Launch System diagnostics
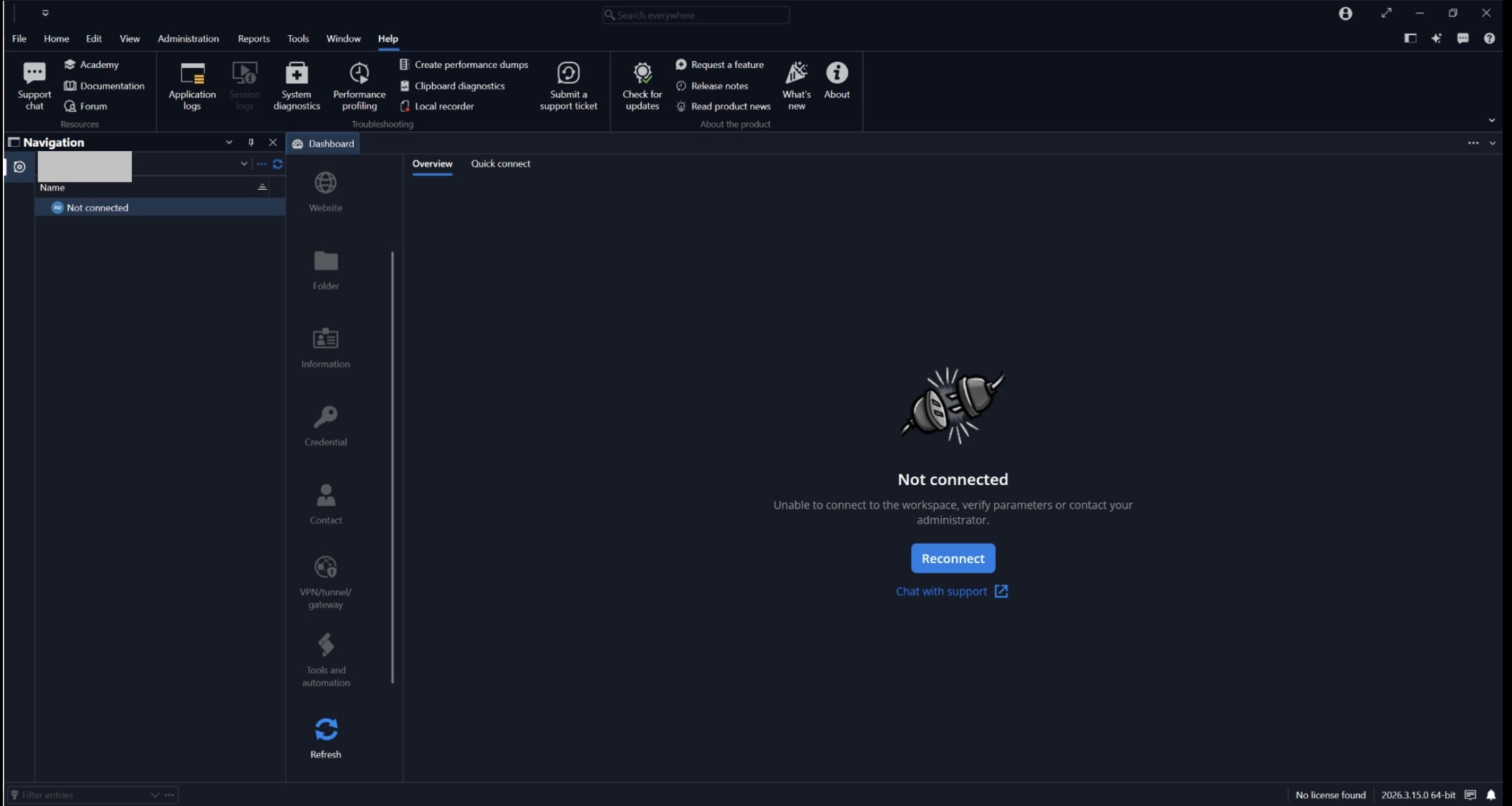 (297, 86)
